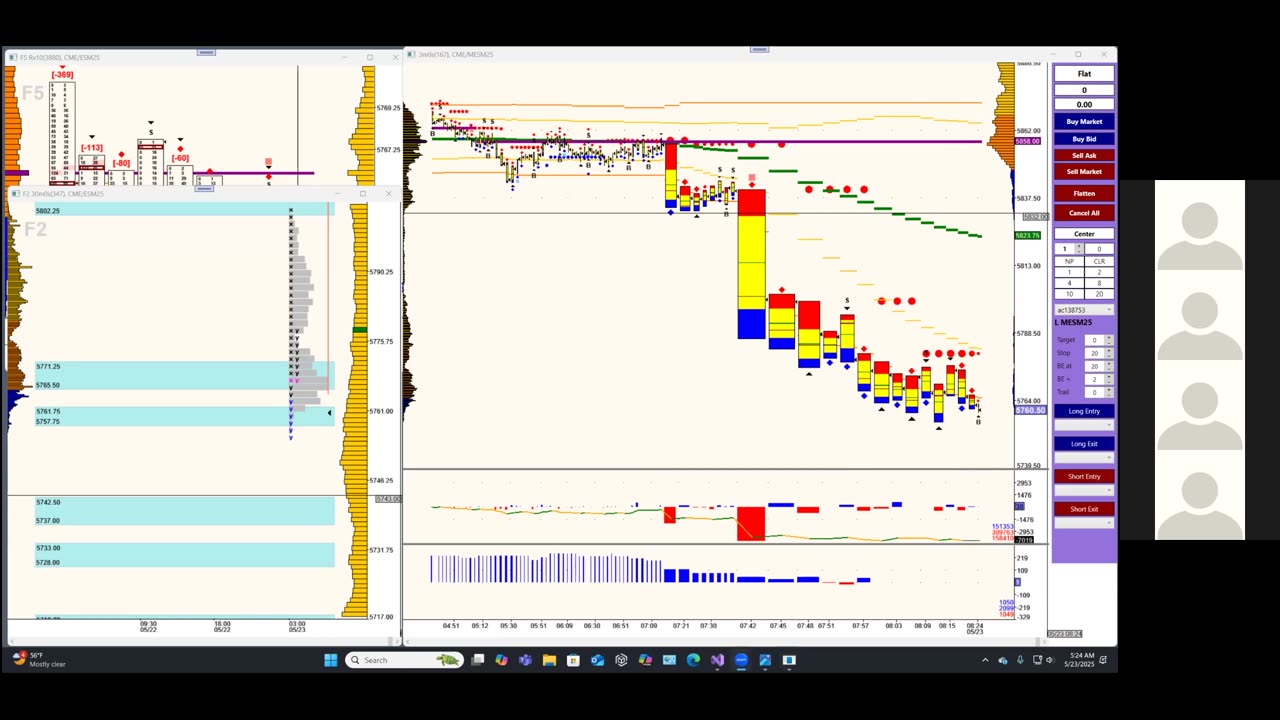Adjust the Stop value stepper
The height and width of the screenshot is (720, 1280).
(1109, 353)
